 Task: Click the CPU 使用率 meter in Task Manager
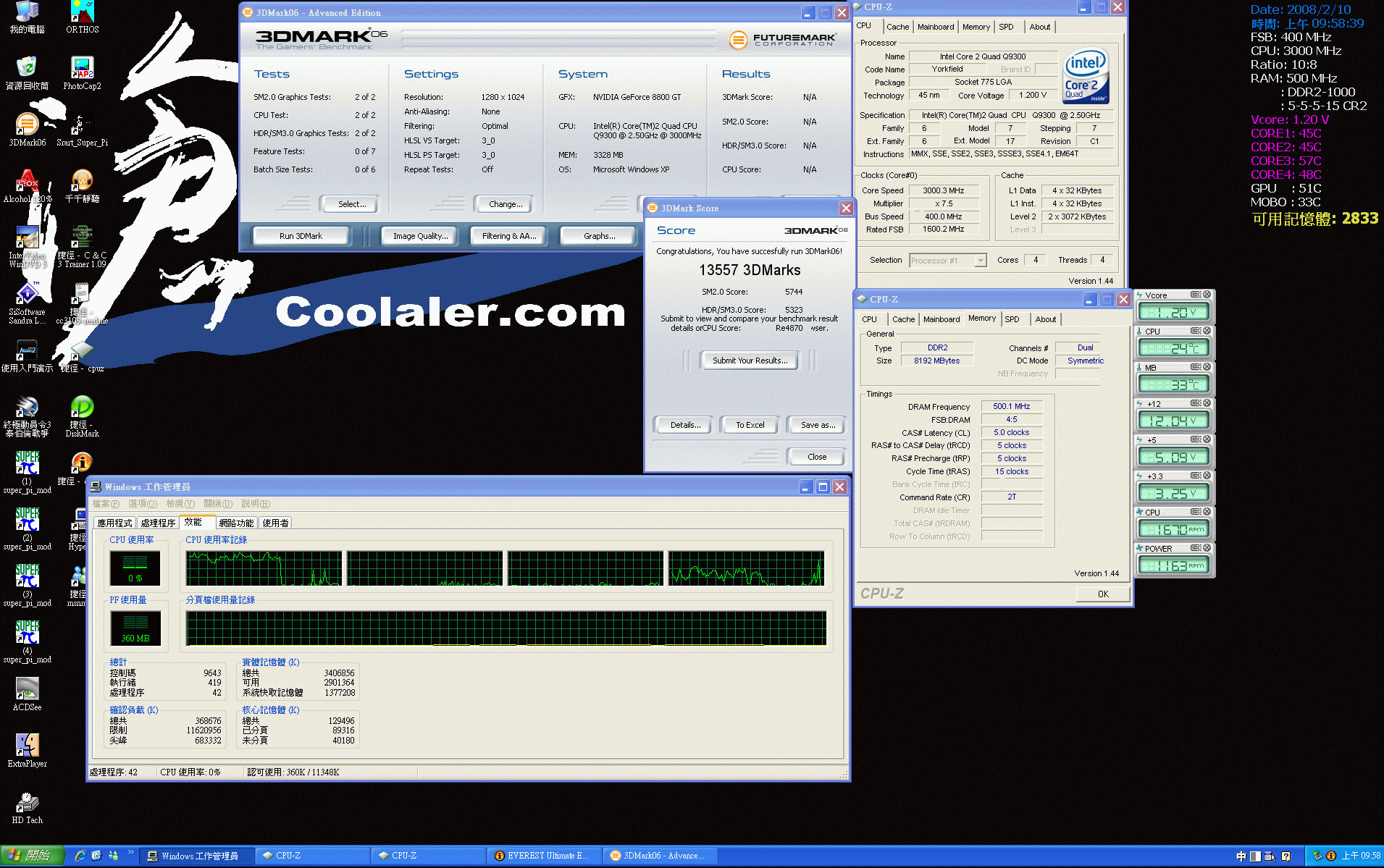click(x=135, y=568)
